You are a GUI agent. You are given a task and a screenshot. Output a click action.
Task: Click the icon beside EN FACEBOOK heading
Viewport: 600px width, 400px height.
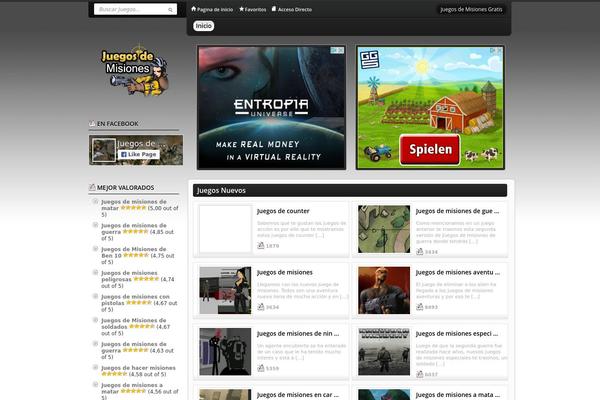(92, 123)
